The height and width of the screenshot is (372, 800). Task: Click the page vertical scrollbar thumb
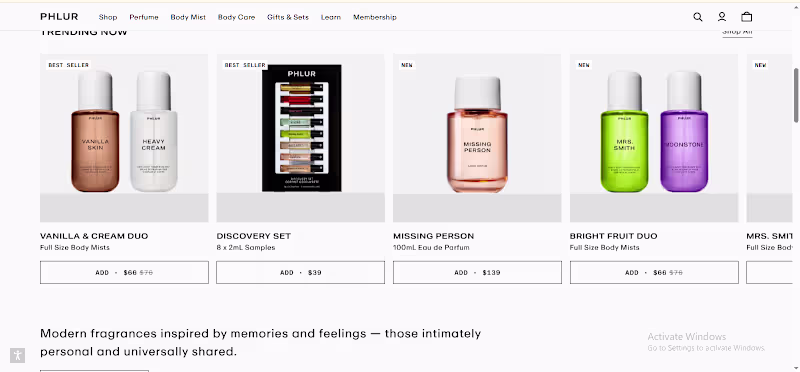coord(796,95)
